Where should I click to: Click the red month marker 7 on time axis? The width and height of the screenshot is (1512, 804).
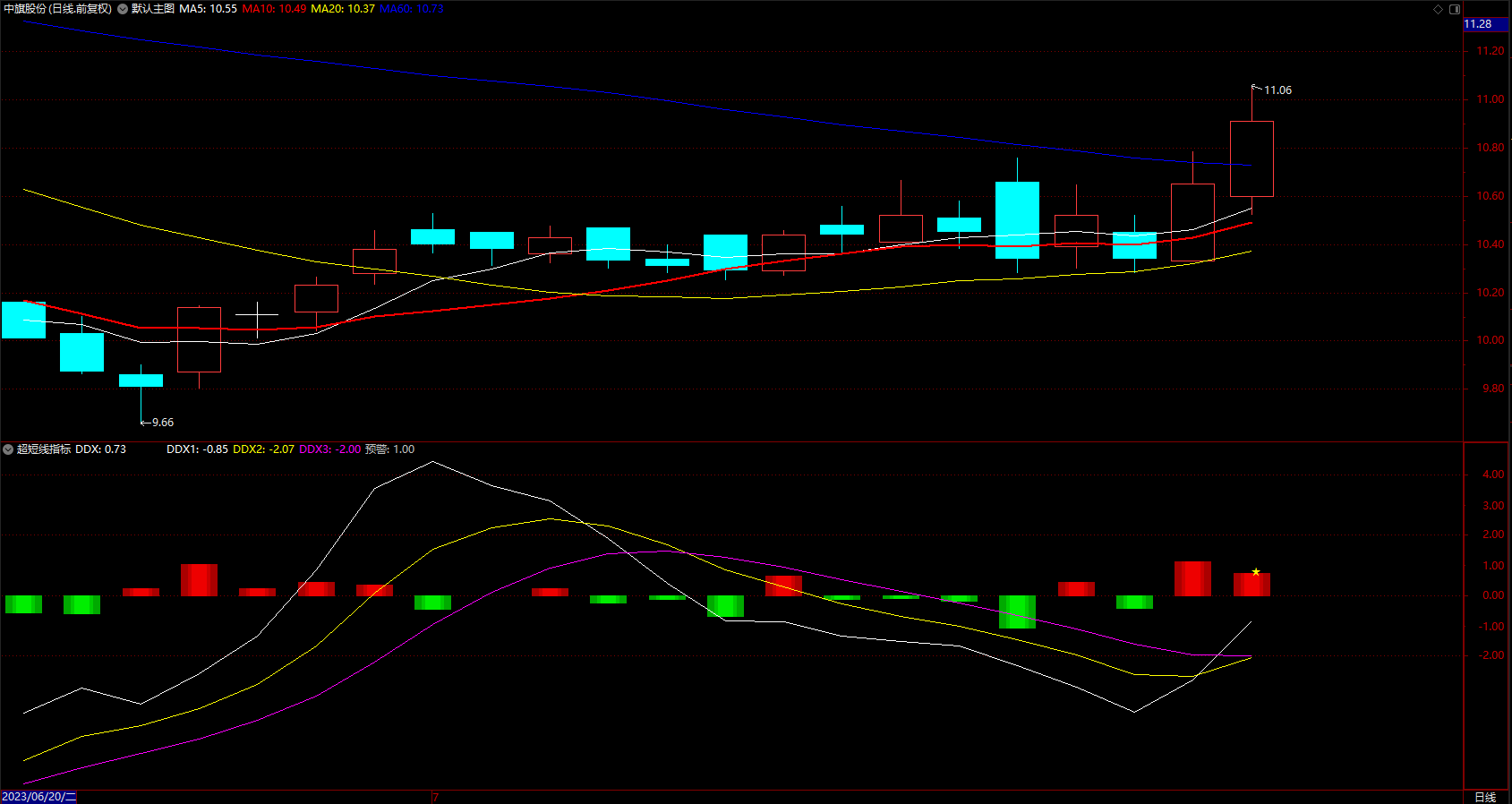click(x=435, y=797)
